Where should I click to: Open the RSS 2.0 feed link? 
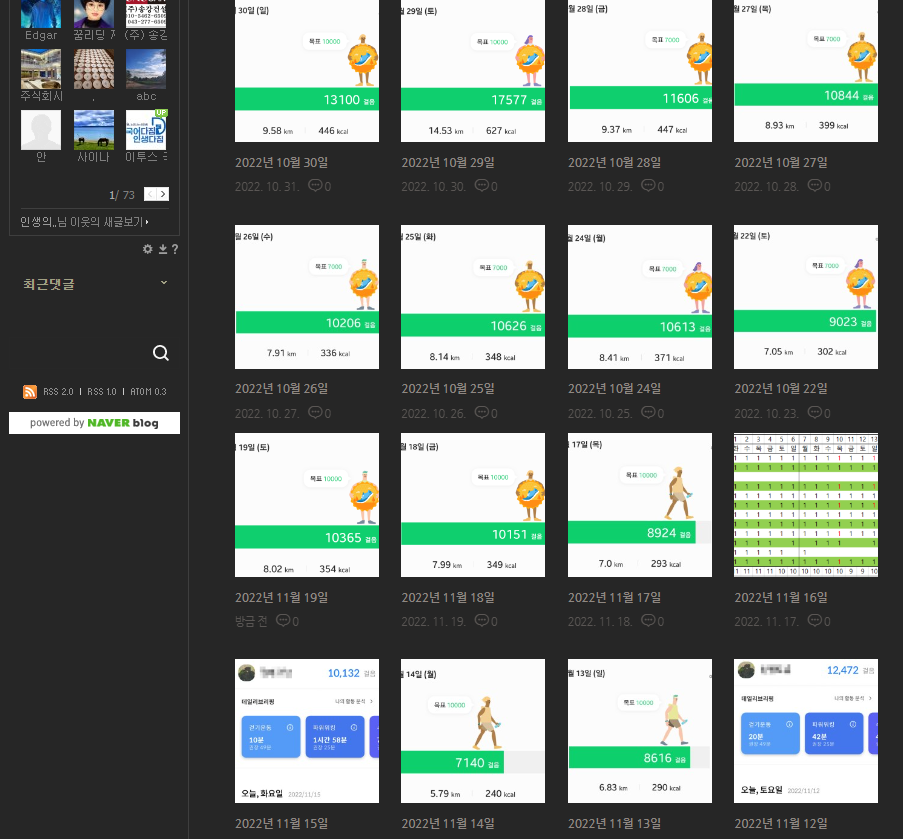(x=58, y=392)
